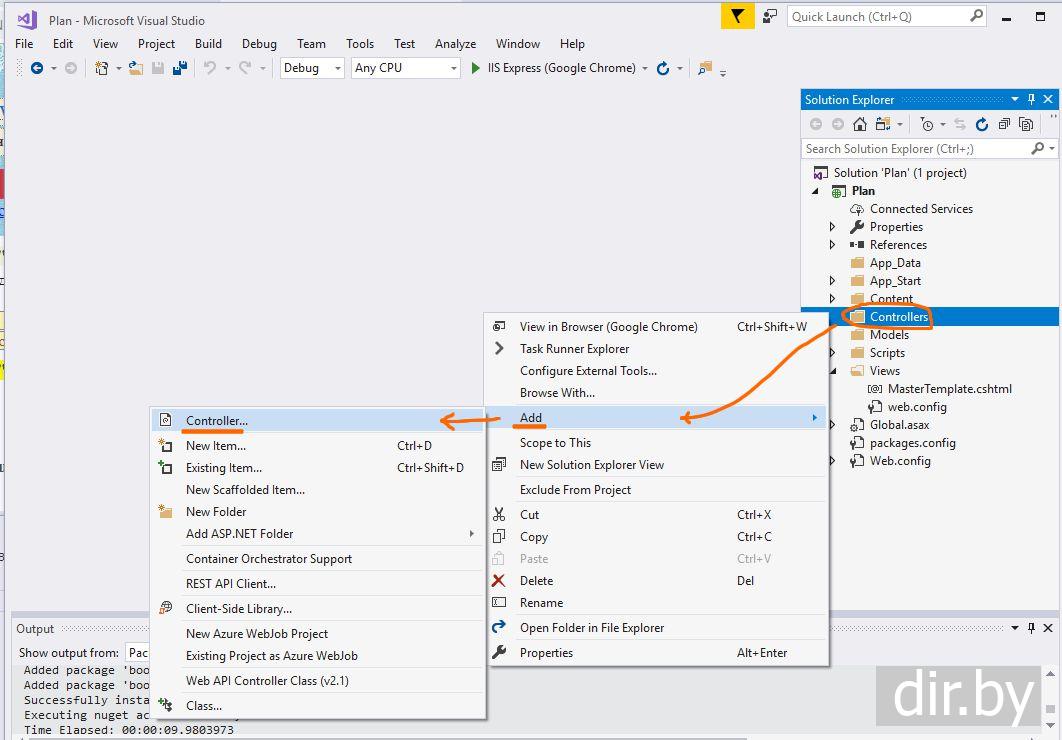This screenshot has width=1062, height=740.
Task: Click the Search Solution Explorer input box
Action: click(915, 148)
